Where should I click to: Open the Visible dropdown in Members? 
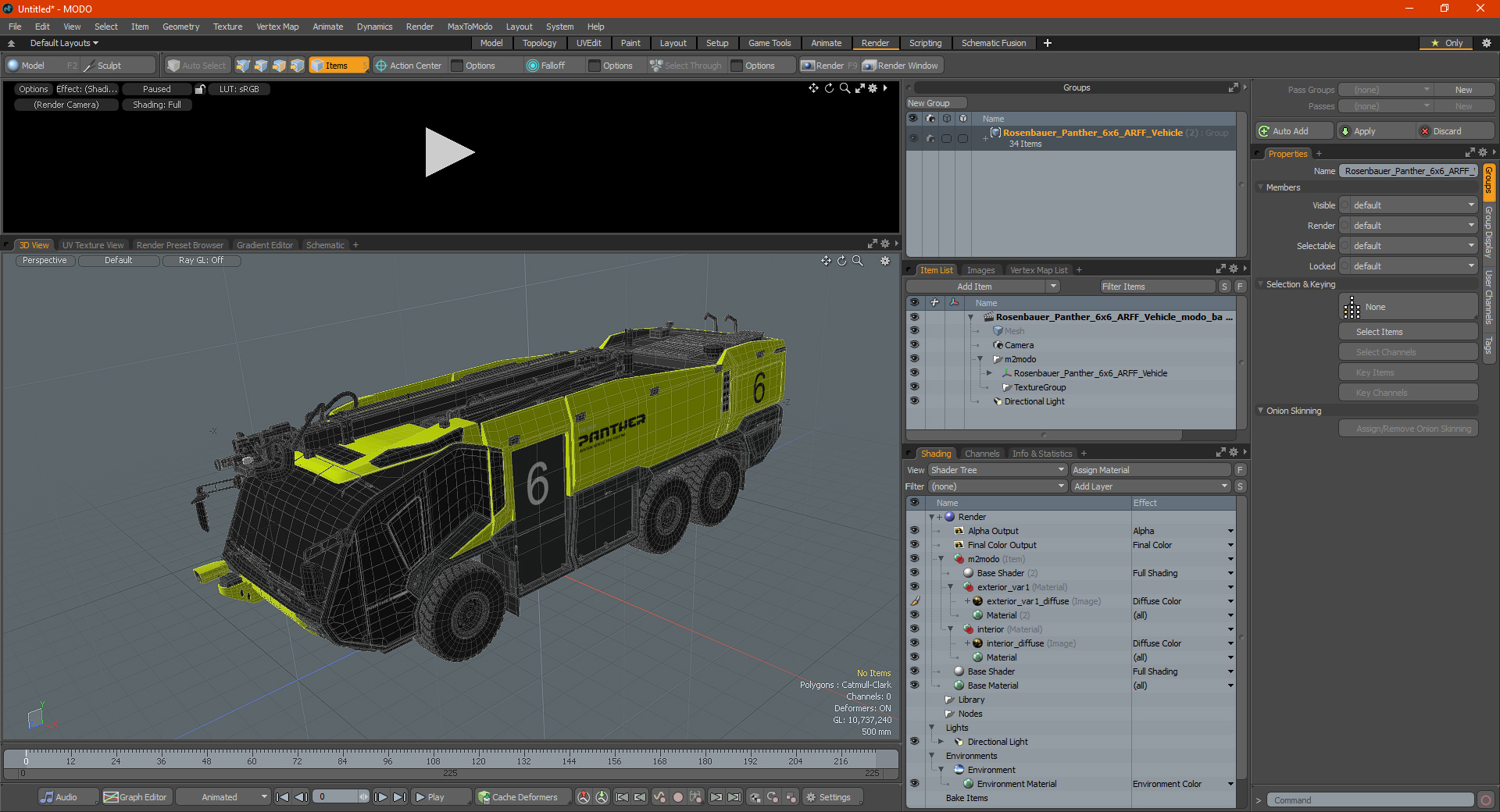click(1414, 205)
